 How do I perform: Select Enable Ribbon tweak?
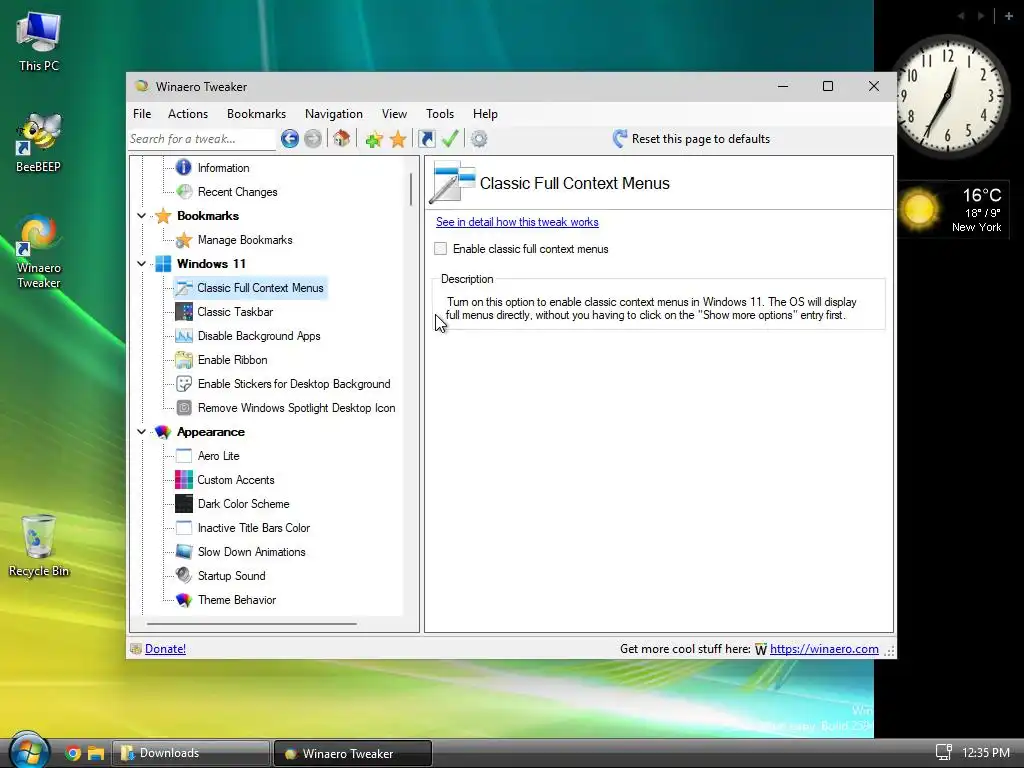(232, 360)
